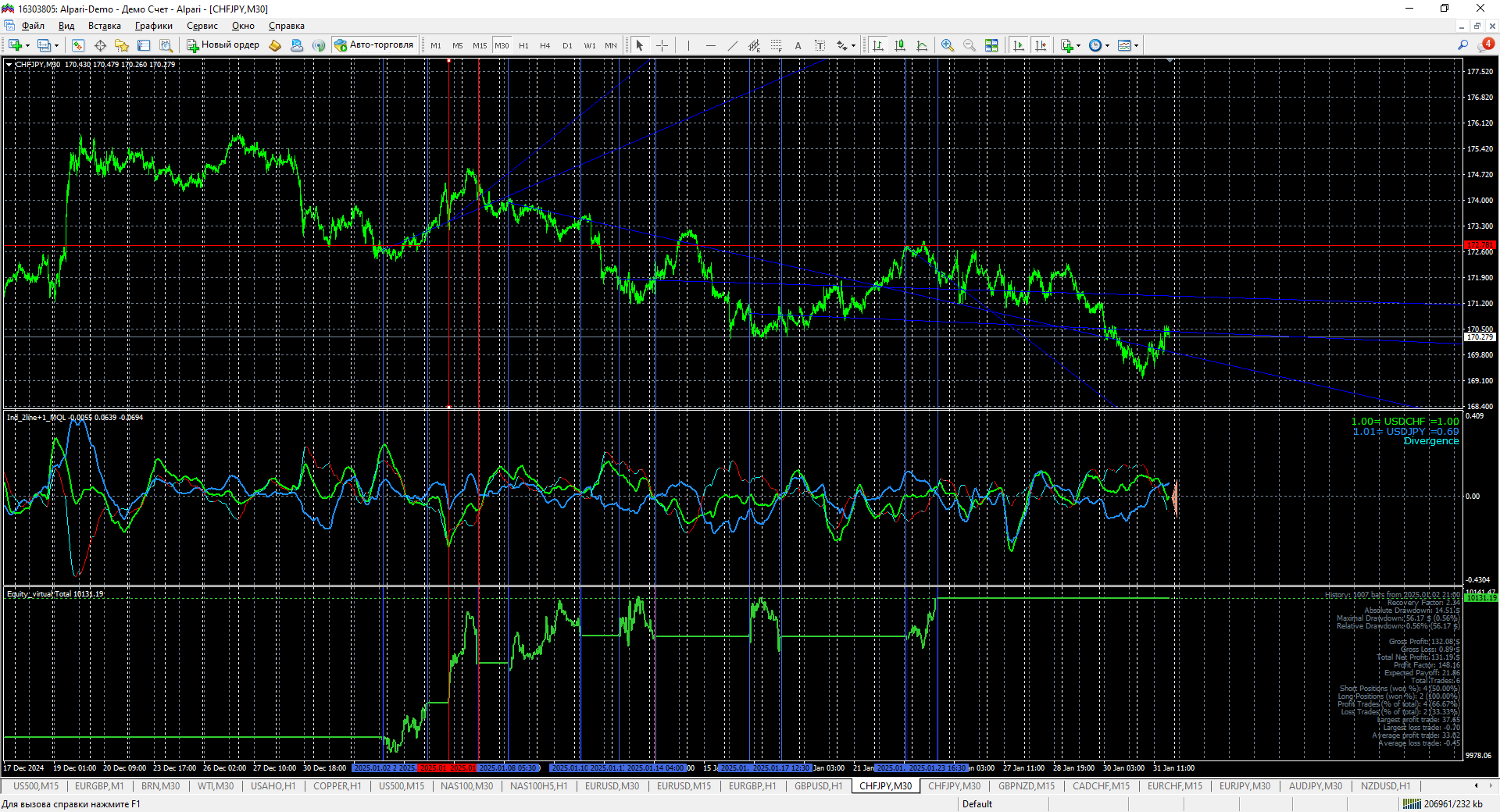This screenshot has height=812, width=1500.
Task: Click the Новый ордер button
Action: point(223,45)
